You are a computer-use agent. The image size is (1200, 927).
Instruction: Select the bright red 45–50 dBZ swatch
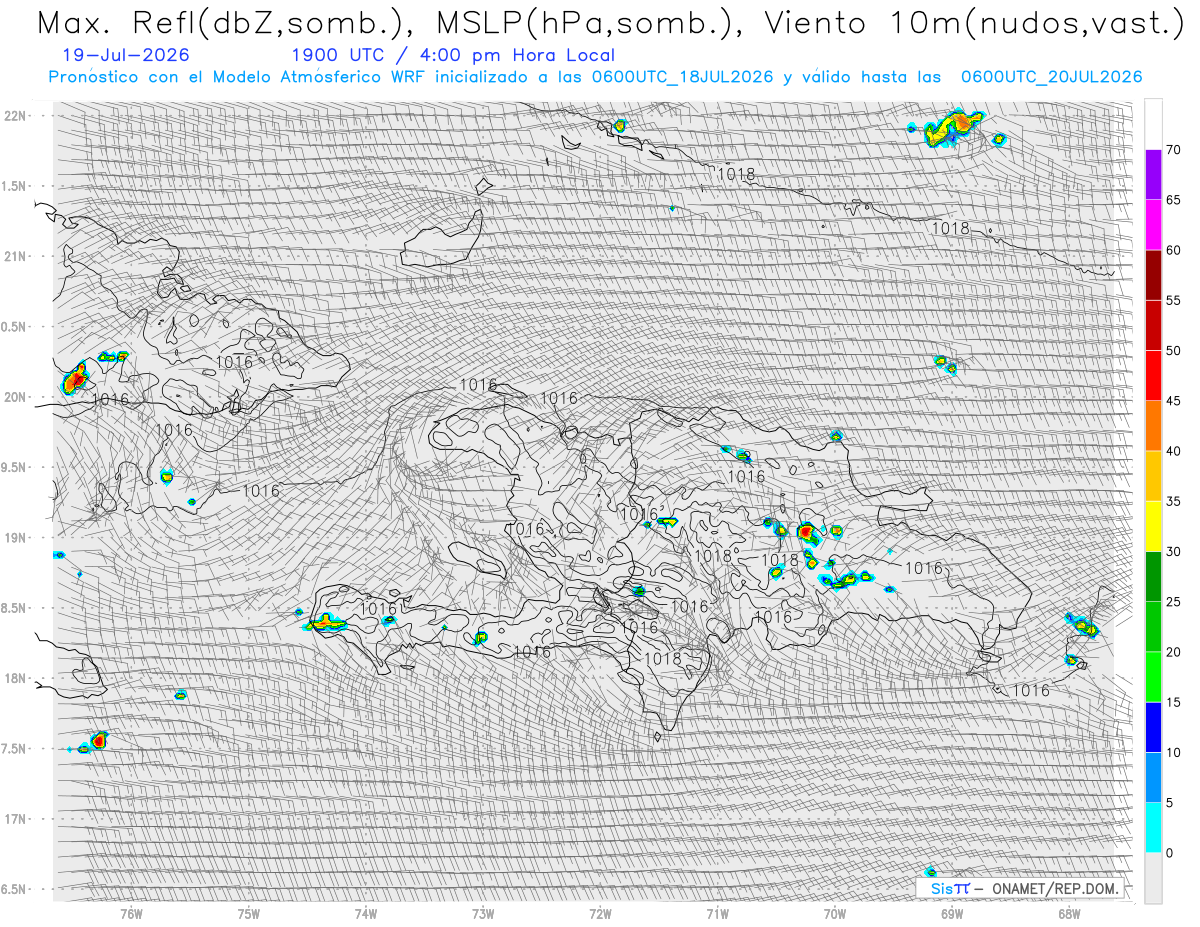1153,376
